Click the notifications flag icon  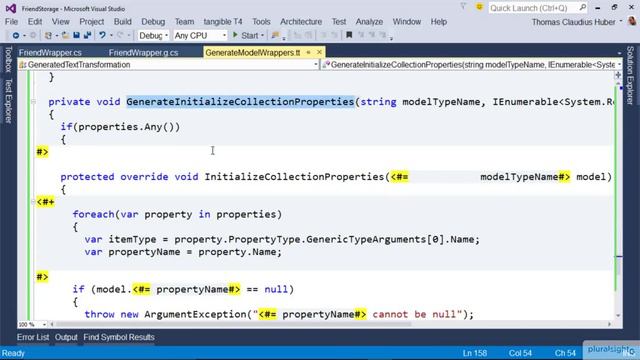point(463,7)
